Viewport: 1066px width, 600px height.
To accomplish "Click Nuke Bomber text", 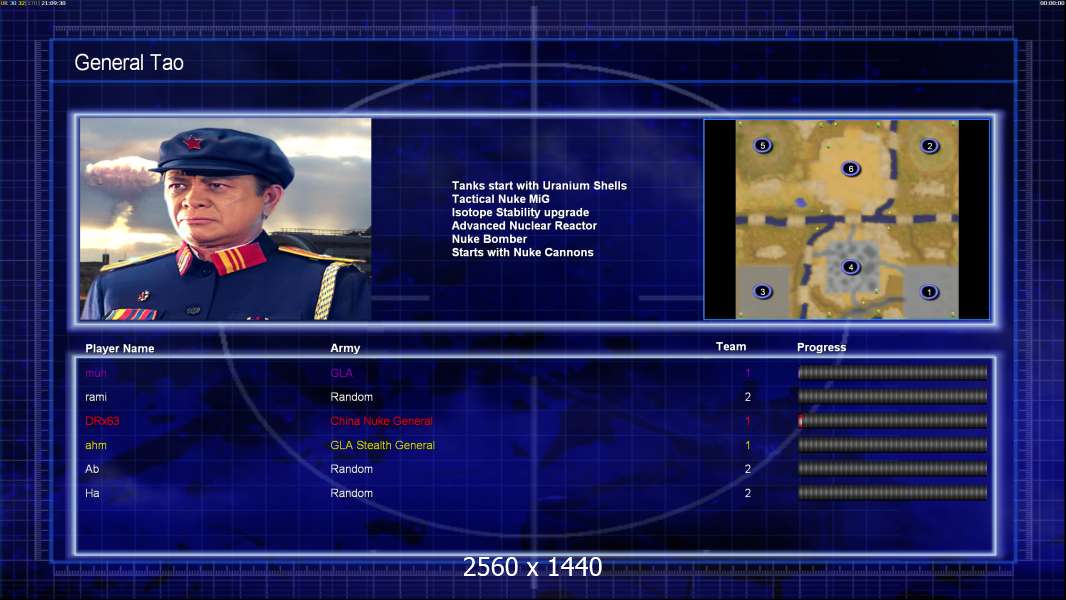I will 489,239.
